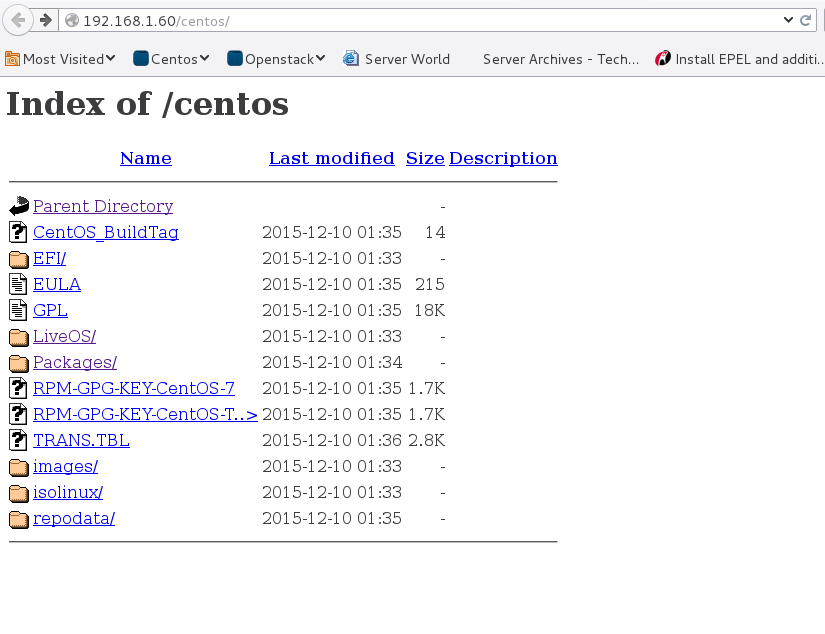The width and height of the screenshot is (825, 634).
Task: Open the RPM-GPG-KEY-CentOS-7 file
Action: (x=134, y=388)
